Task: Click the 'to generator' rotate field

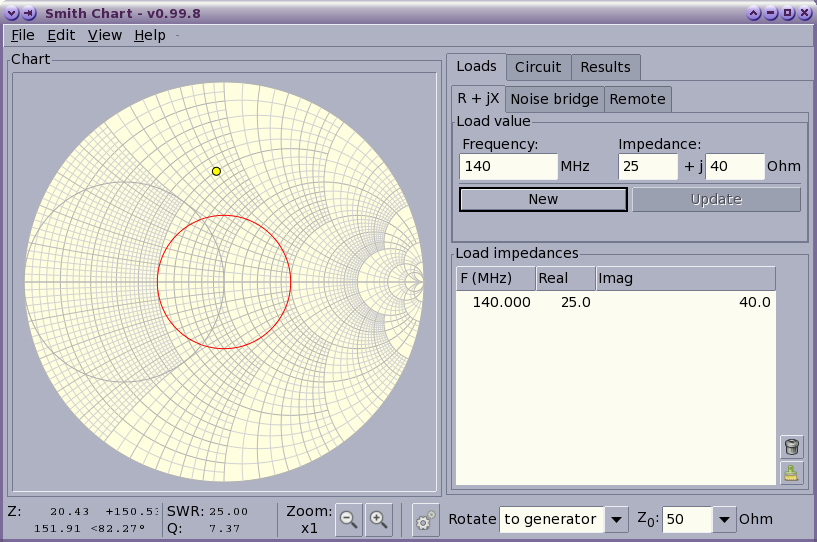Action: click(551, 520)
